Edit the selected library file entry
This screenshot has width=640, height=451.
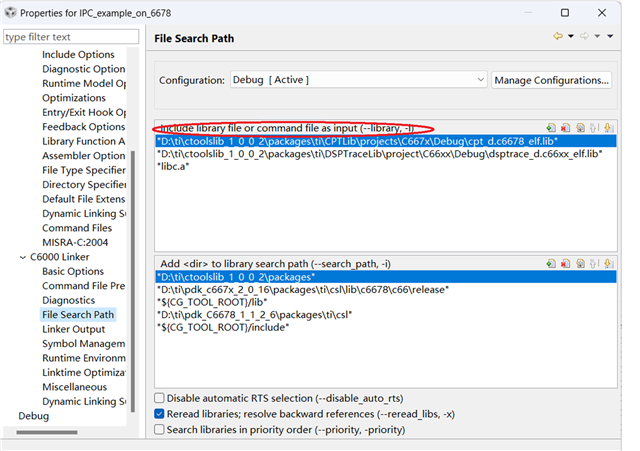[x=580, y=129]
